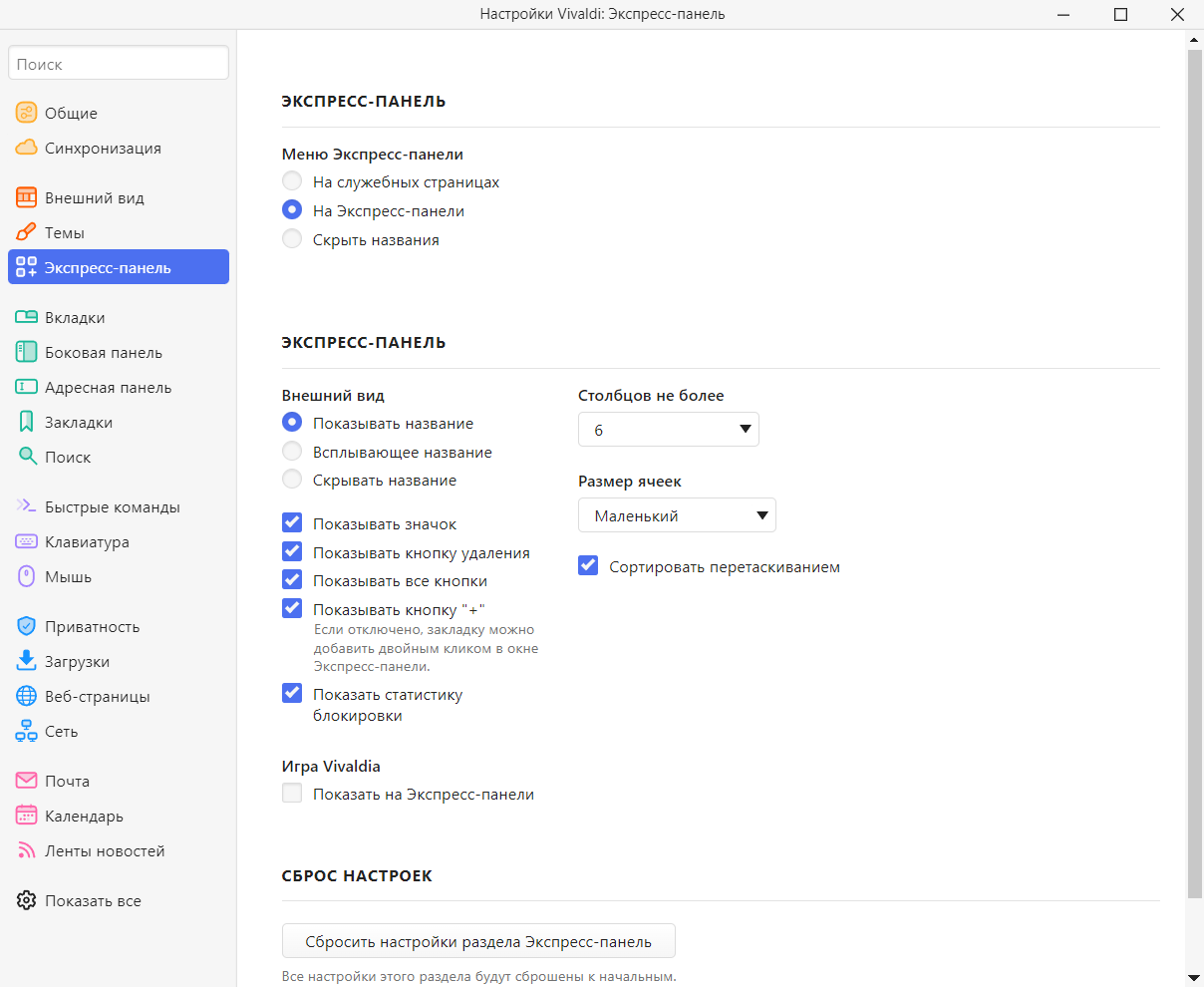Toggle 'Показывать кнопку удаления' checkbox
The height and width of the screenshot is (987, 1204).
(292, 551)
